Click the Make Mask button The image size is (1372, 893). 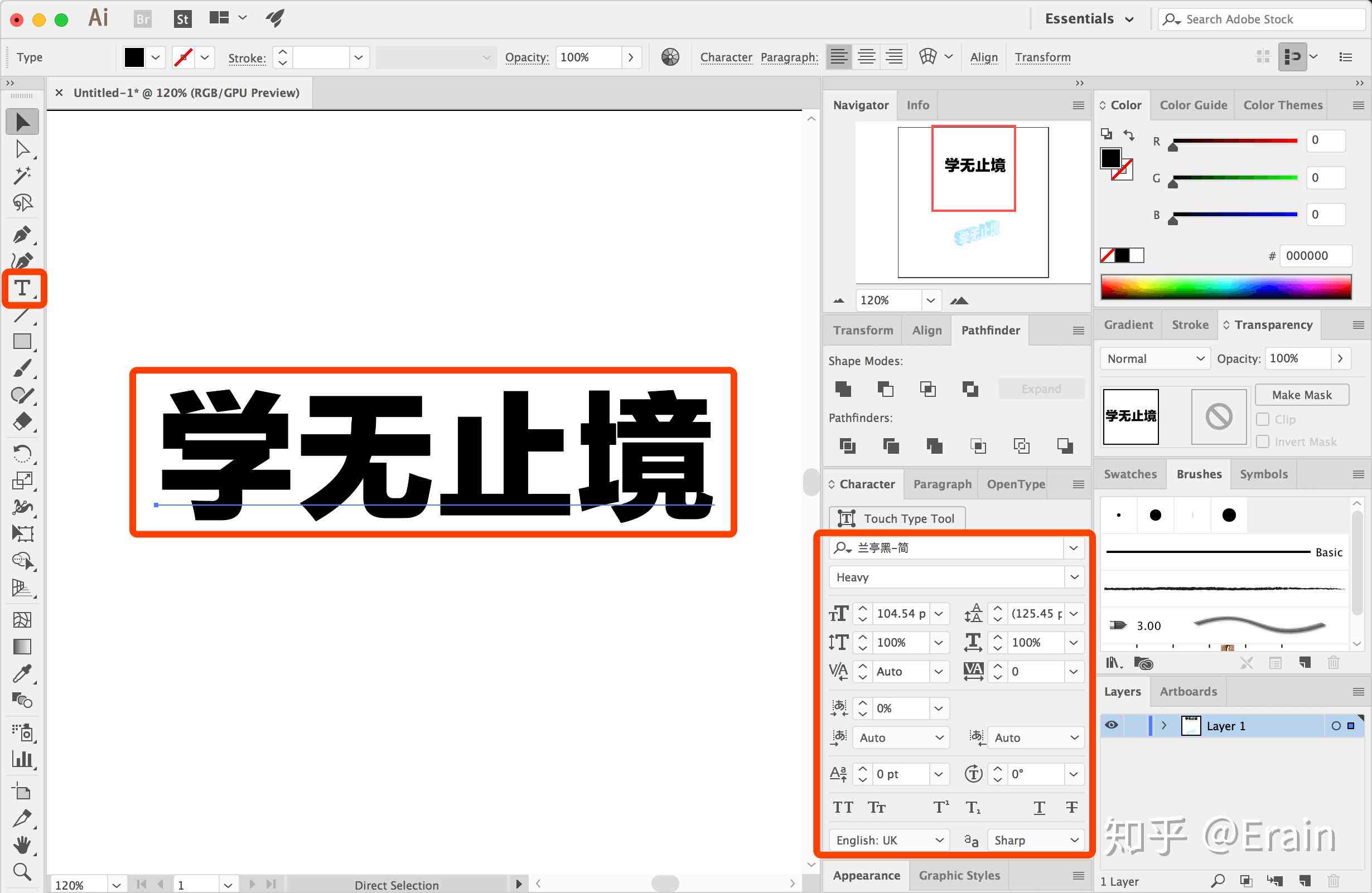pos(1301,394)
